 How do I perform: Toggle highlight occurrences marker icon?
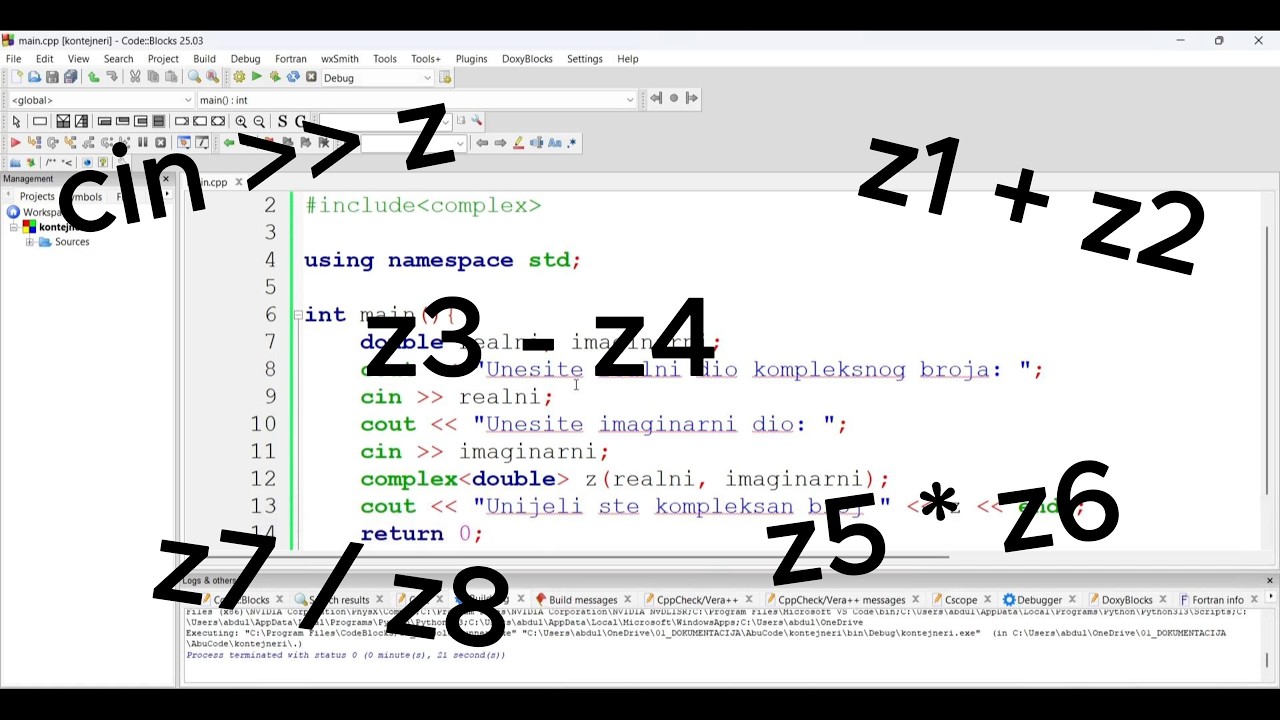518,142
